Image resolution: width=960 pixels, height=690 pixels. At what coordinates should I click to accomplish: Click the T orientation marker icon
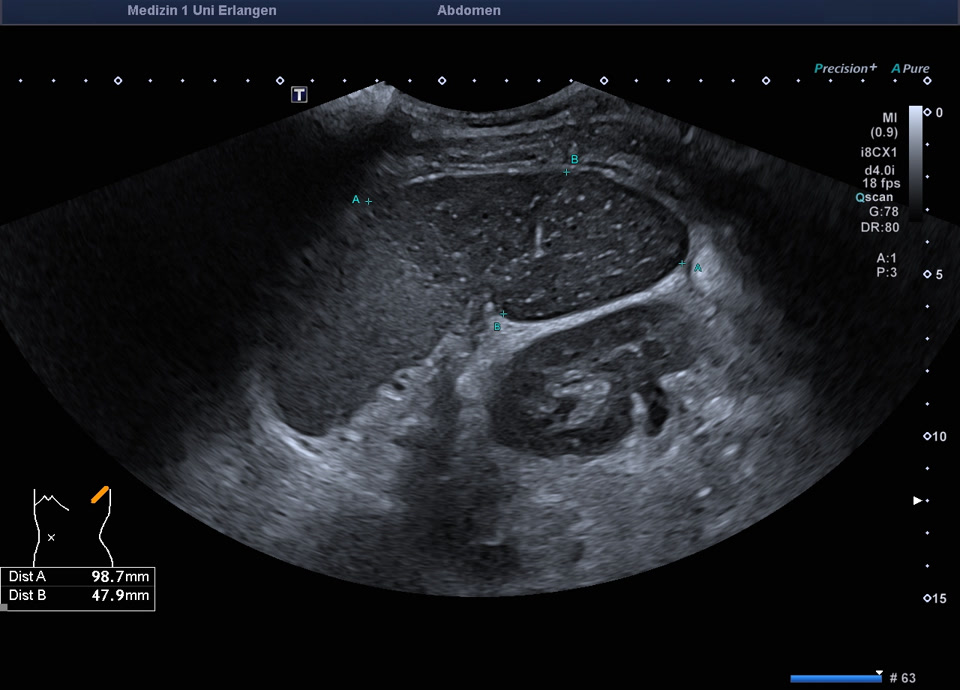(299, 94)
